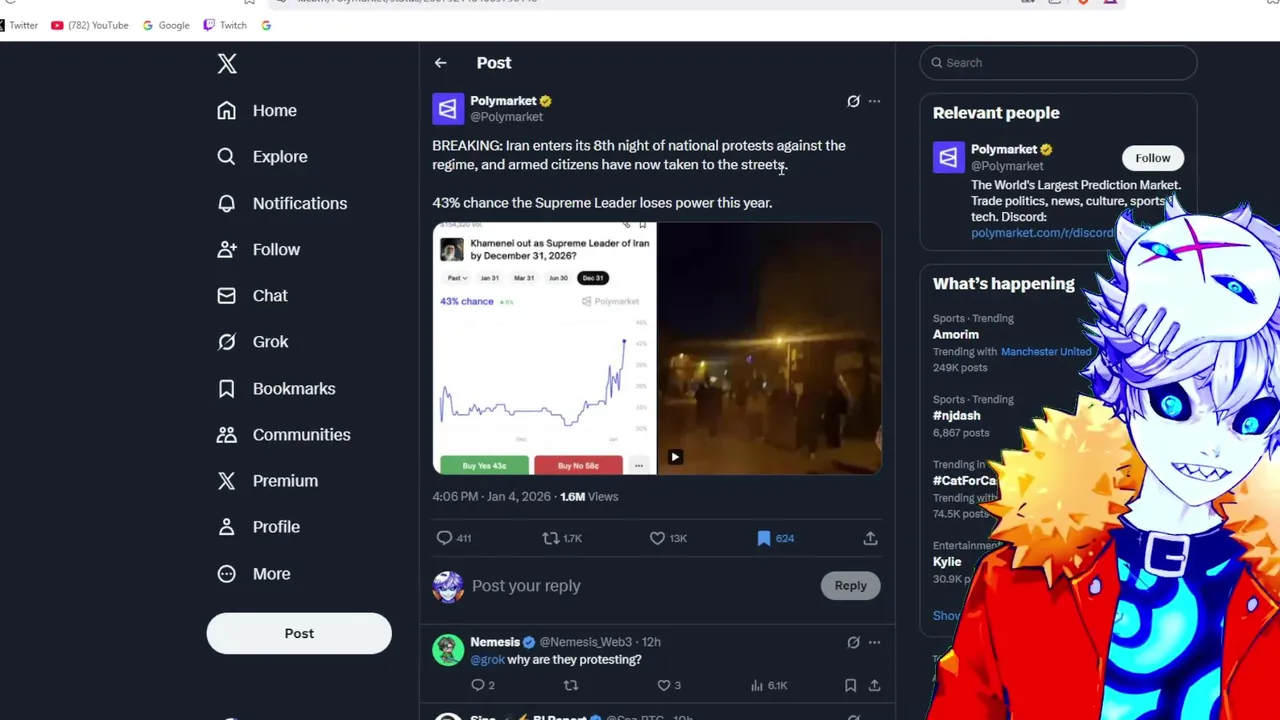Go back using the arrow icon
The width and height of the screenshot is (1280, 720).
(x=440, y=63)
